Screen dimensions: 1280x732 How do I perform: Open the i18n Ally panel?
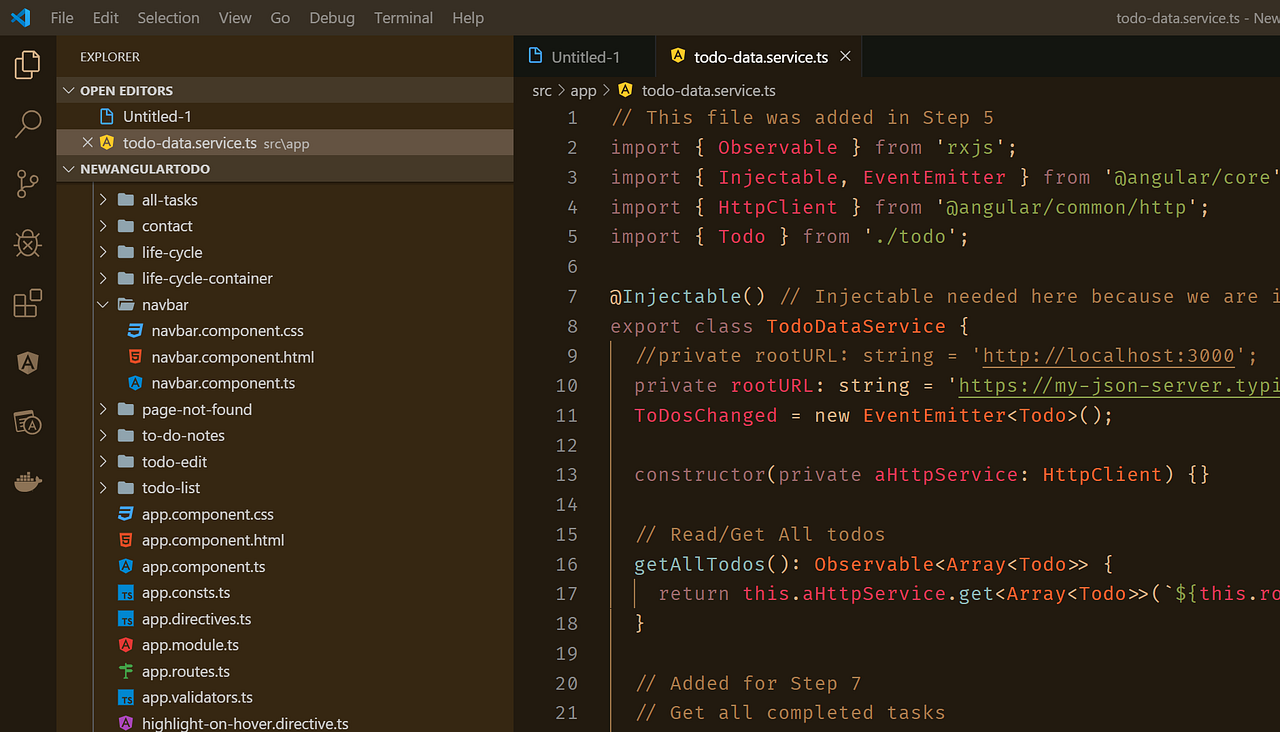click(27, 422)
